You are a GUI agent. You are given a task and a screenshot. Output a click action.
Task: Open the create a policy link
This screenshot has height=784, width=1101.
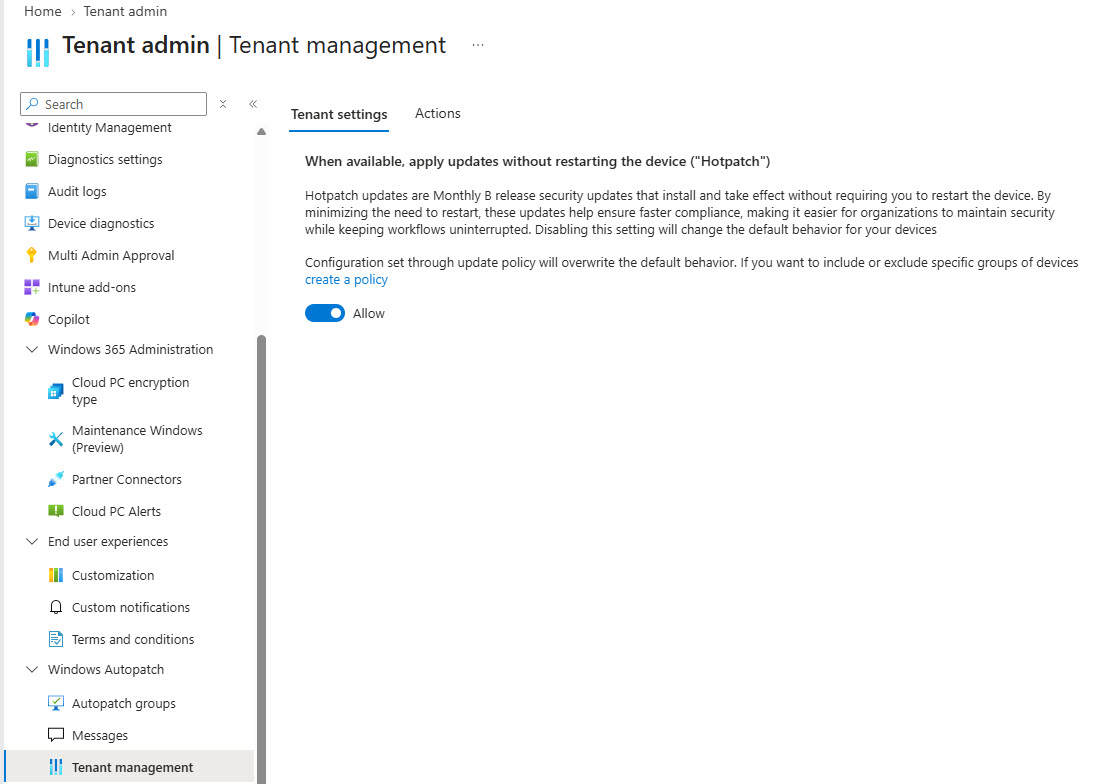346,279
